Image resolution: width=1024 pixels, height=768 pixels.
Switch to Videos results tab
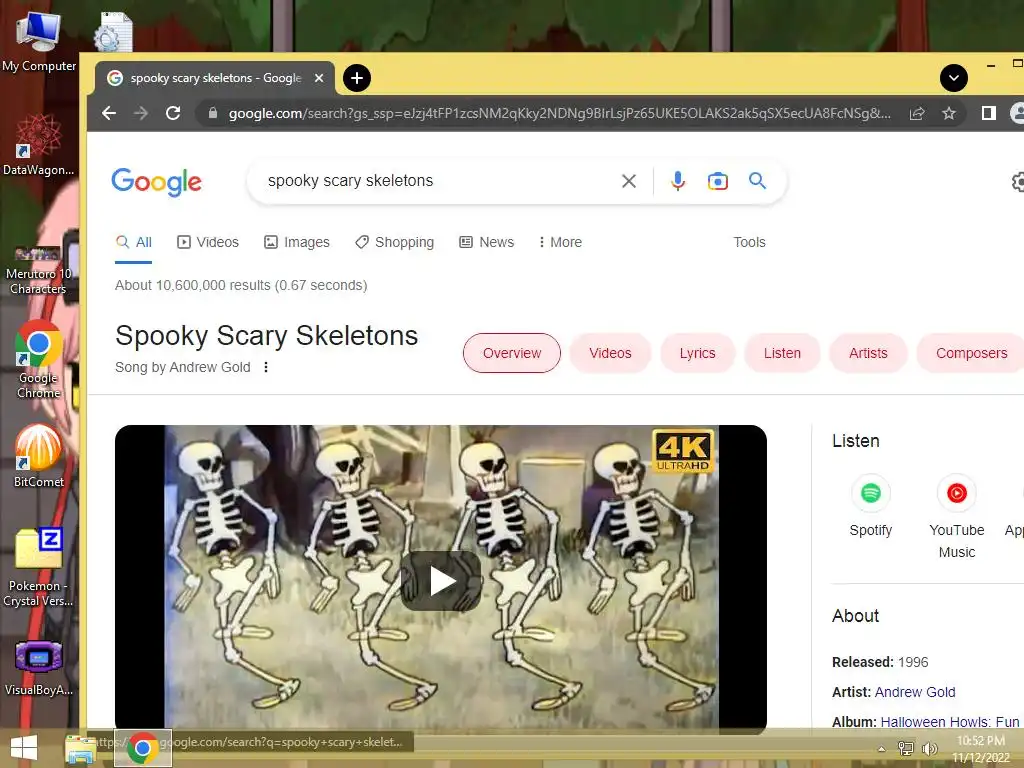(208, 242)
